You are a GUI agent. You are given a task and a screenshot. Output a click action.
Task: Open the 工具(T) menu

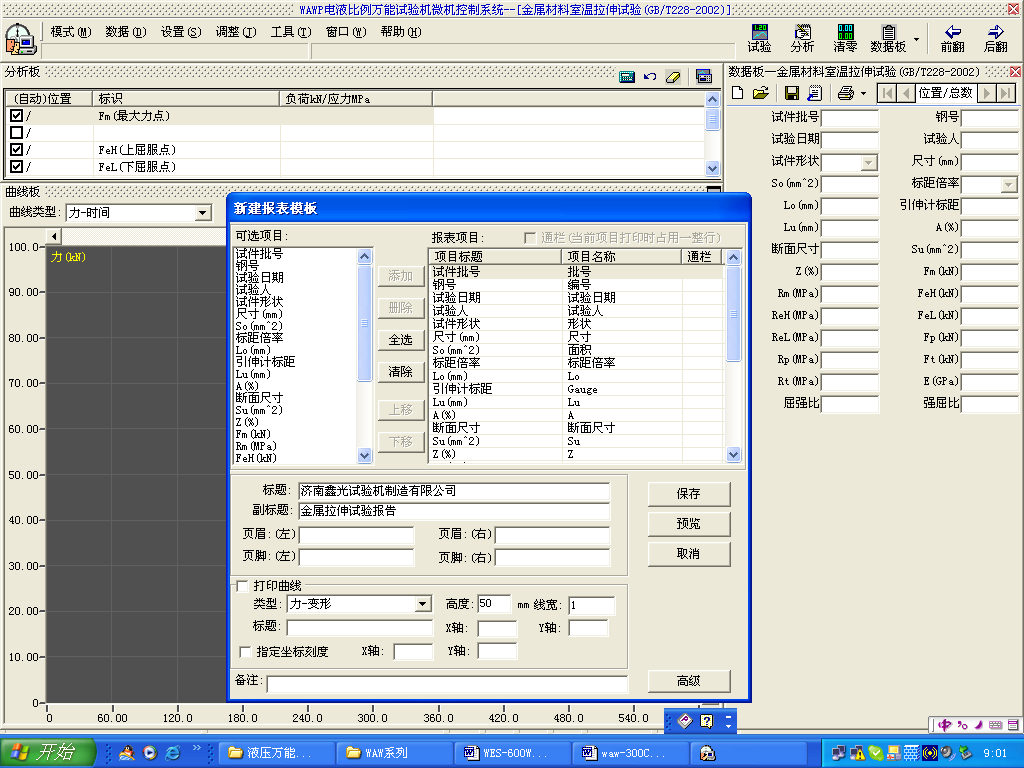(x=291, y=31)
